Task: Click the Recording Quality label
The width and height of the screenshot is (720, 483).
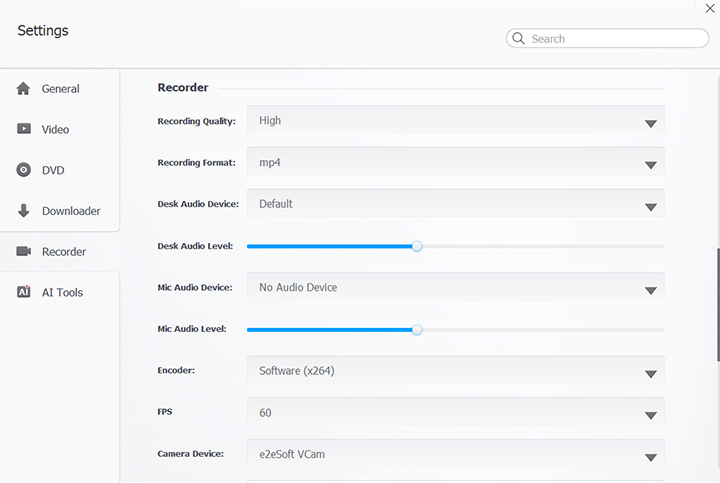Action: click(197, 121)
